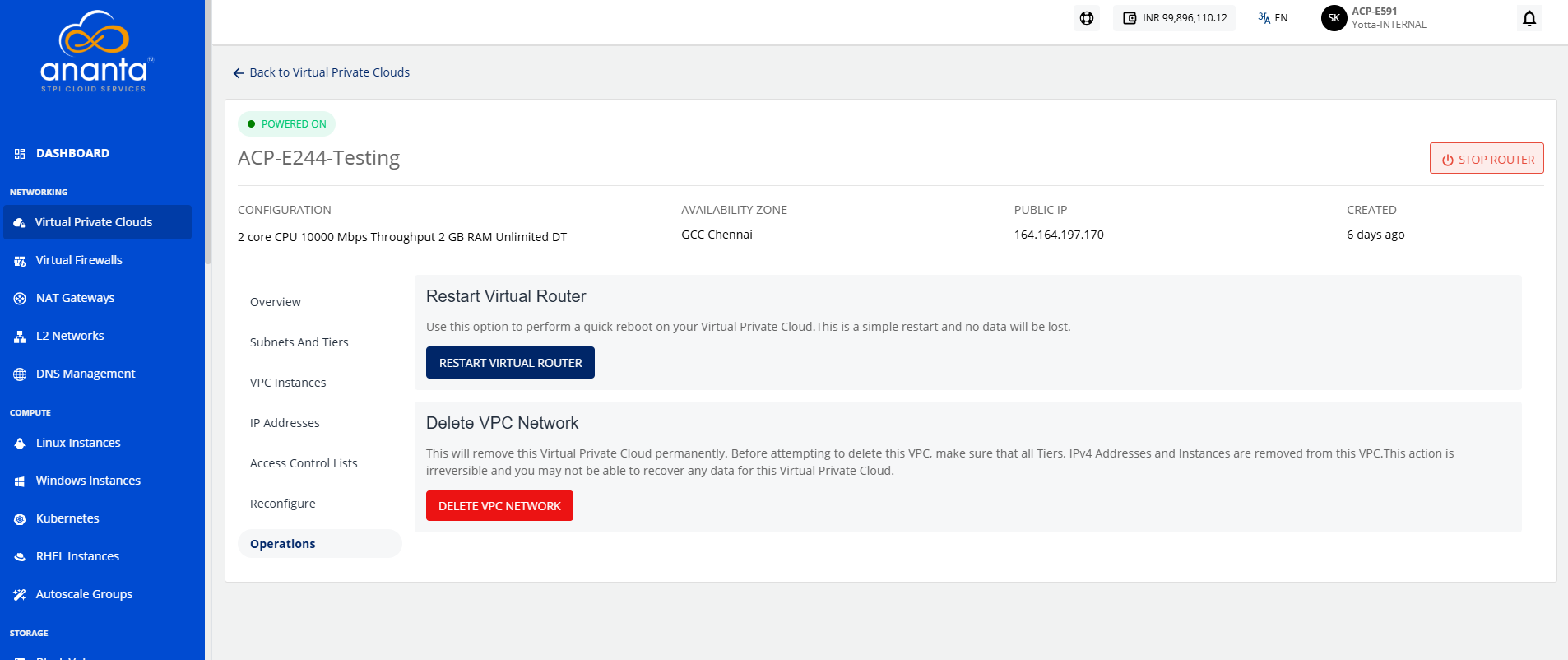Open the Dashboard menu item
Image resolution: width=1568 pixels, height=660 pixels.
72,153
